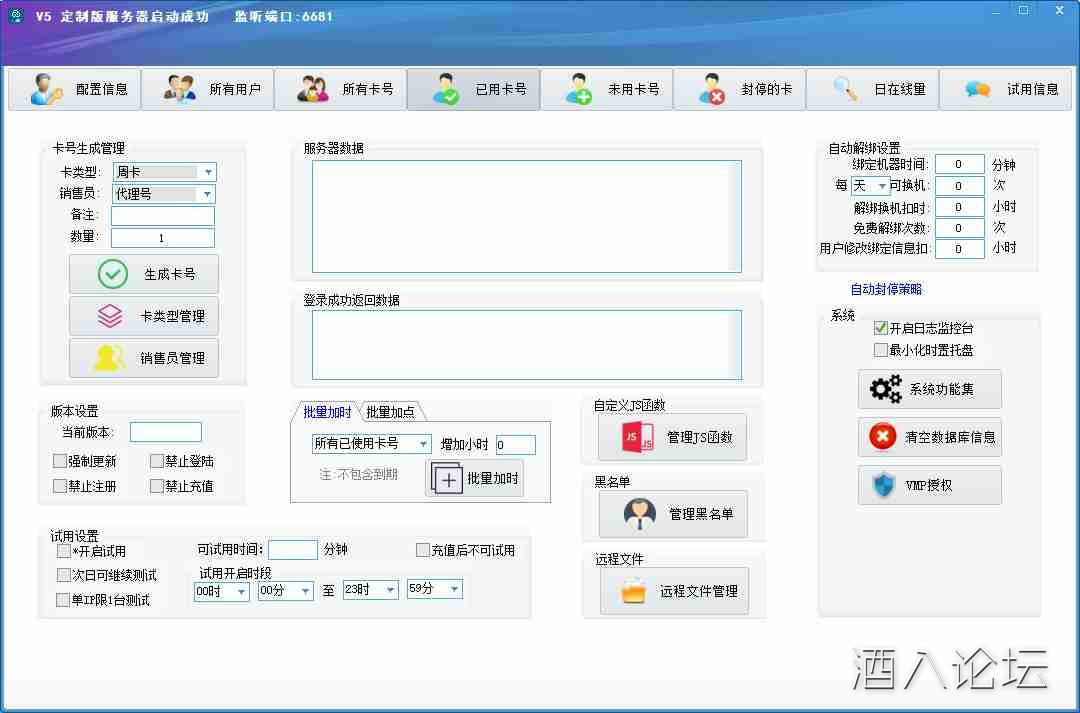
Task: Open 管理黑名单 manager
Action: pyautogui.click(x=672, y=514)
